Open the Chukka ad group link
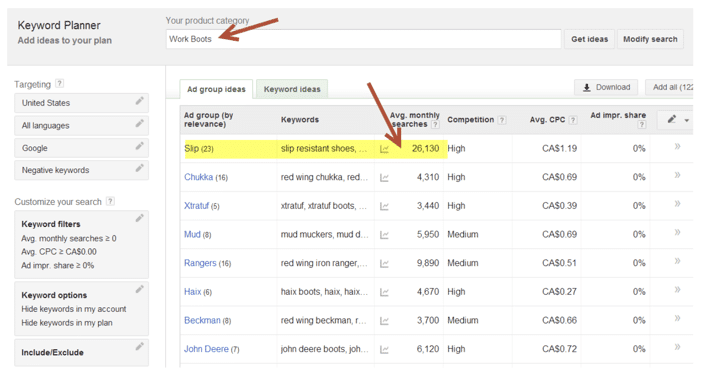705x376 pixels. 198,177
